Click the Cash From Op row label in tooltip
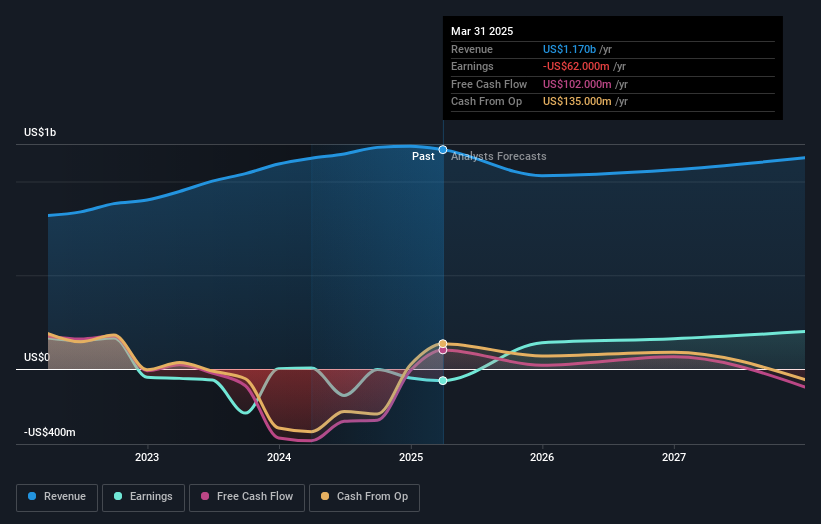This screenshot has width=821, height=524. tap(486, 102)
